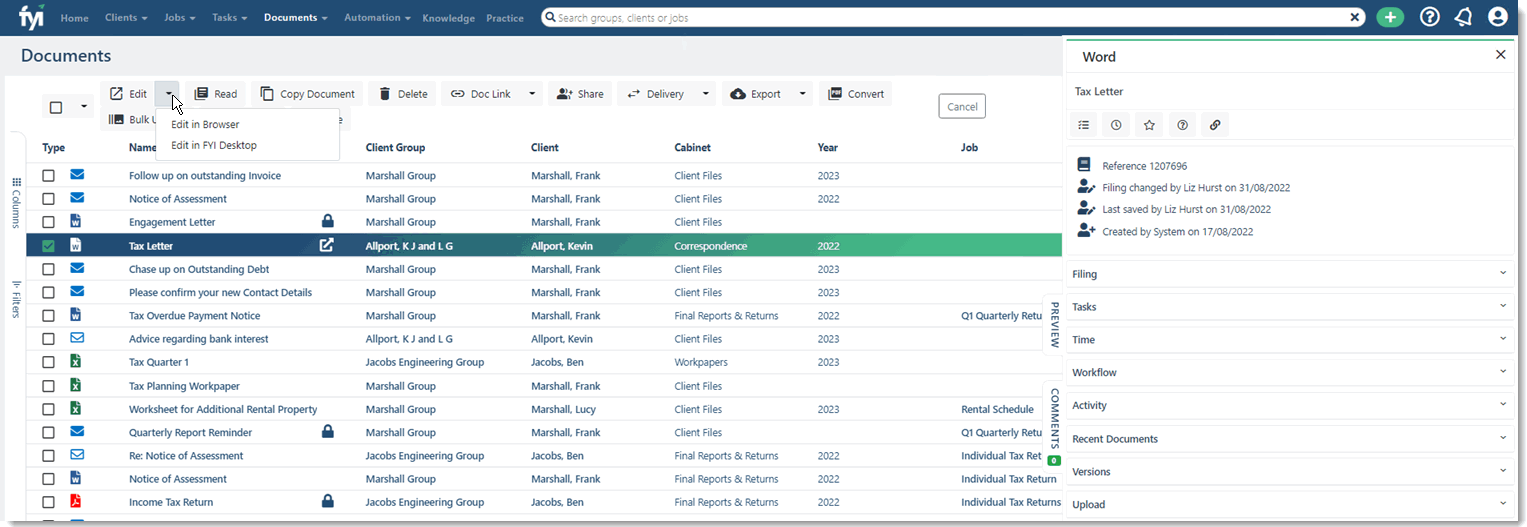This screenshot has height=527, width=1527.
Task: Click the task checklist icon in Word panel
Action: [x=1084, y=125]
